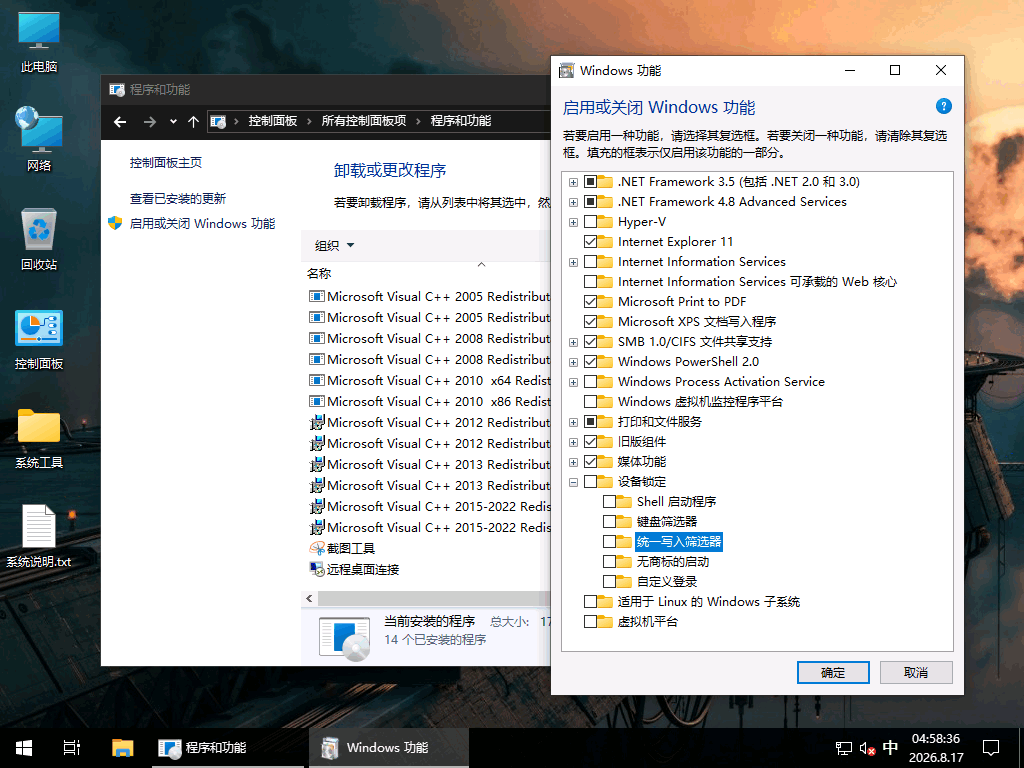This screenshot has width=1024, height=768.
Task: Switch to 程序和功能 taskbar button
Action: tap(228, 748)
